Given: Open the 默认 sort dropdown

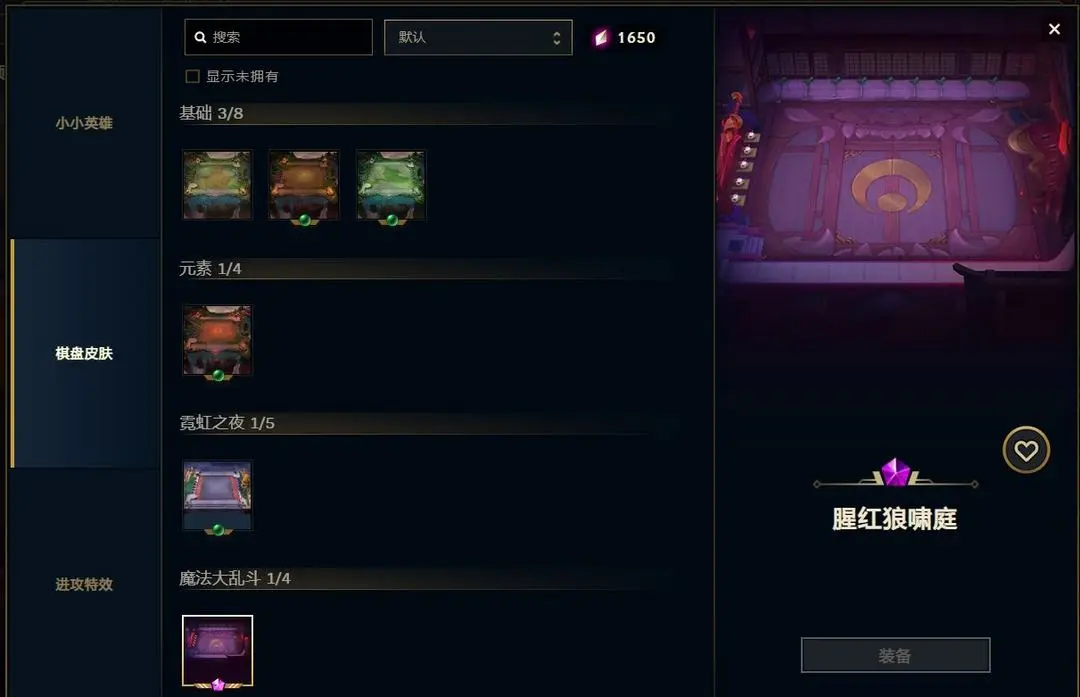Looking at the screenshot, I should tap(478, 37).
